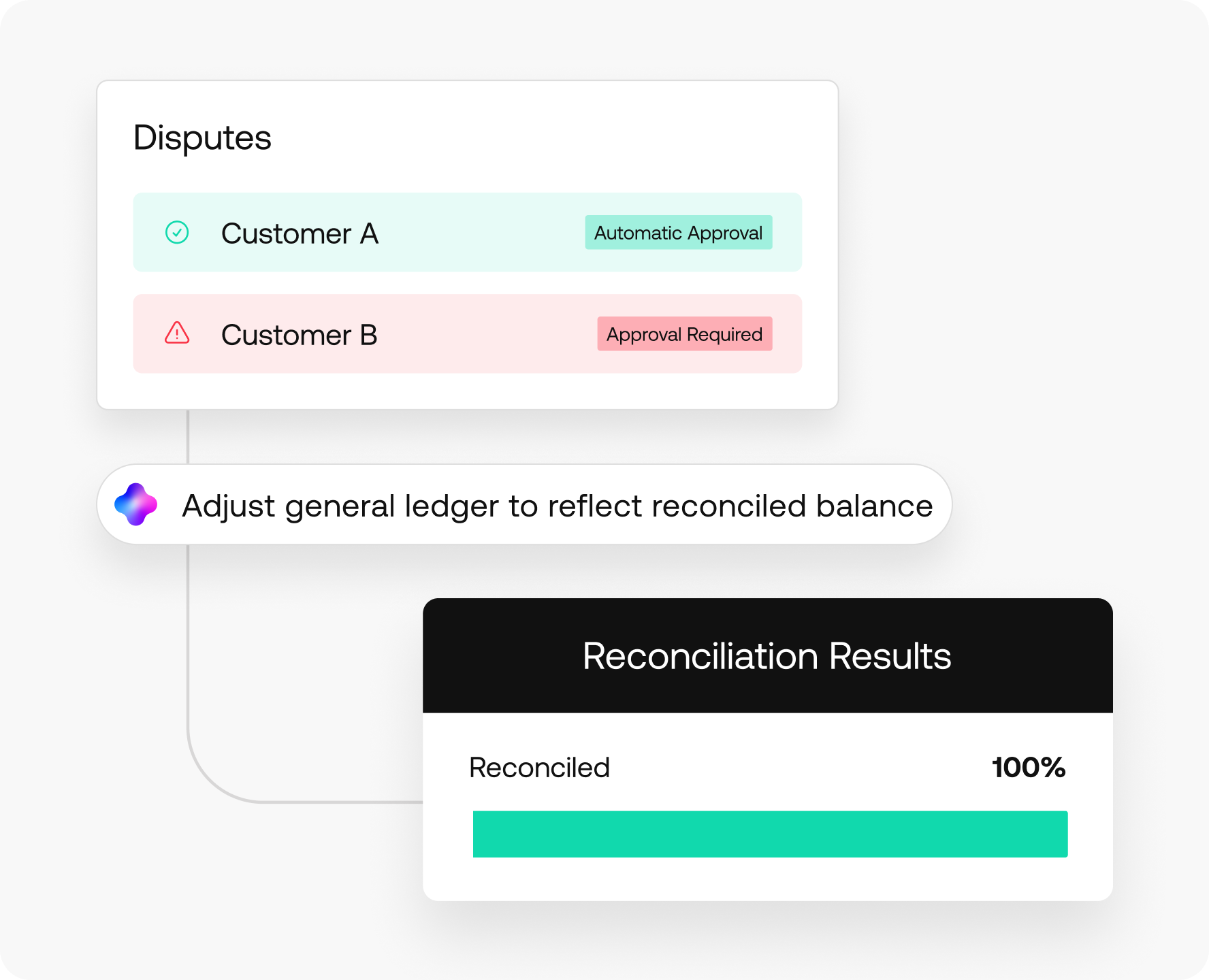Click the Disputes heading
The height and width of the screenshot is (980, 1209).
pyautogui.click(x=202, y=137)
